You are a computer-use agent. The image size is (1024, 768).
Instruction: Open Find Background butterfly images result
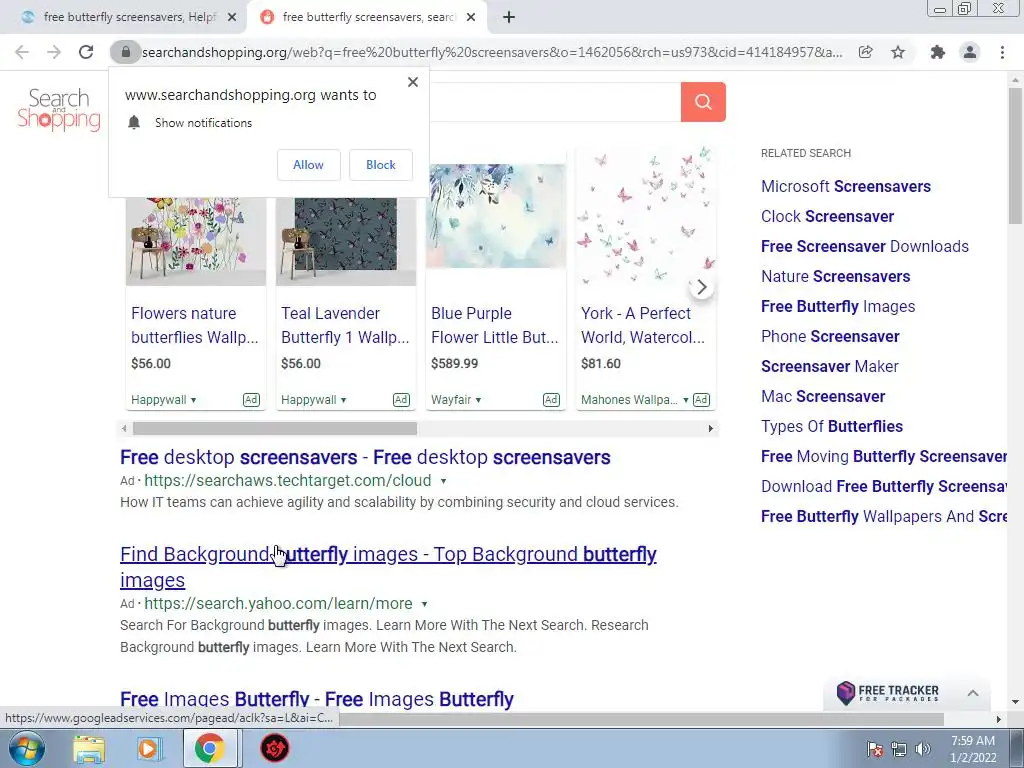(388, 567)
